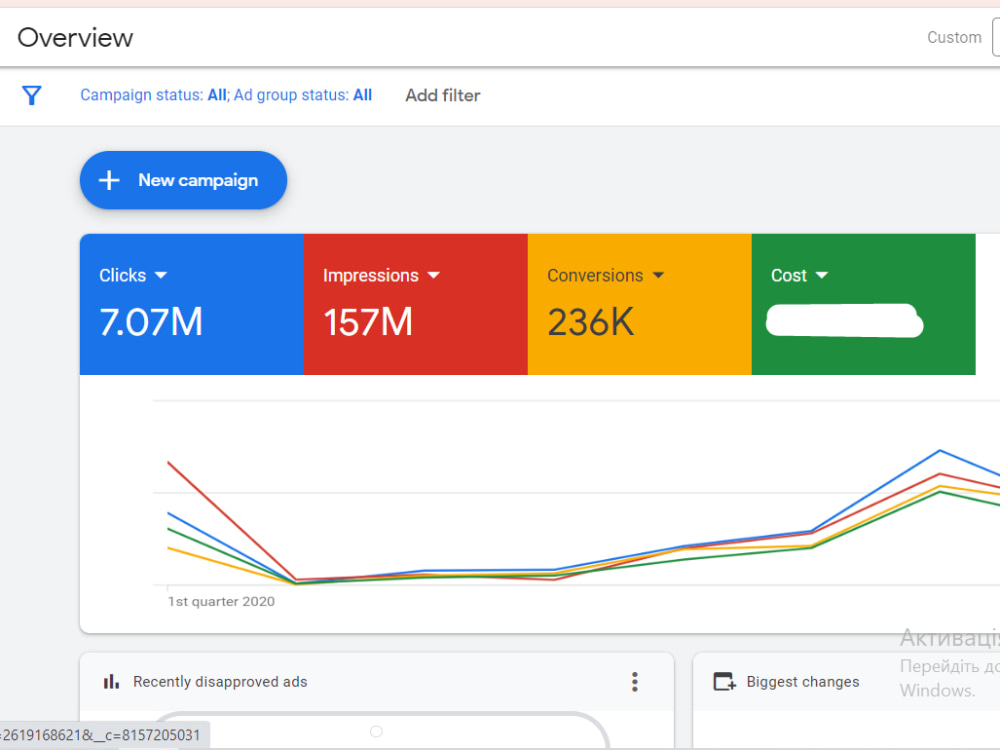Viewport: 1000px width, 750px height.
Task: Select the 7.07M clicks value
Action: [x=151, y=321]
